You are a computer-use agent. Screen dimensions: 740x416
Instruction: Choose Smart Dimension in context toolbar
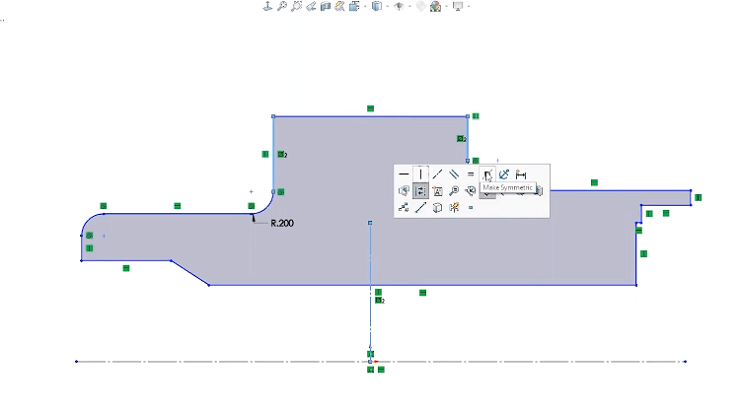tap(521, 174)
